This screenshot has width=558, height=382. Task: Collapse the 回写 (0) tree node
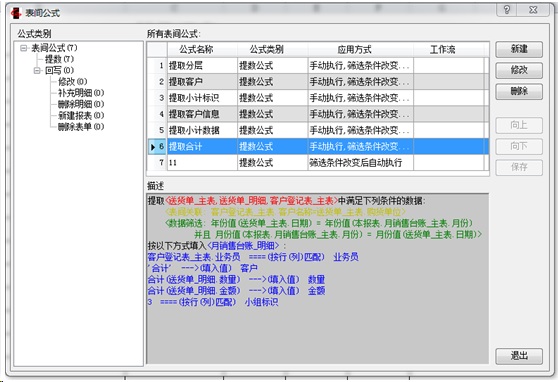pyautogui.click(x=37, y=70)
